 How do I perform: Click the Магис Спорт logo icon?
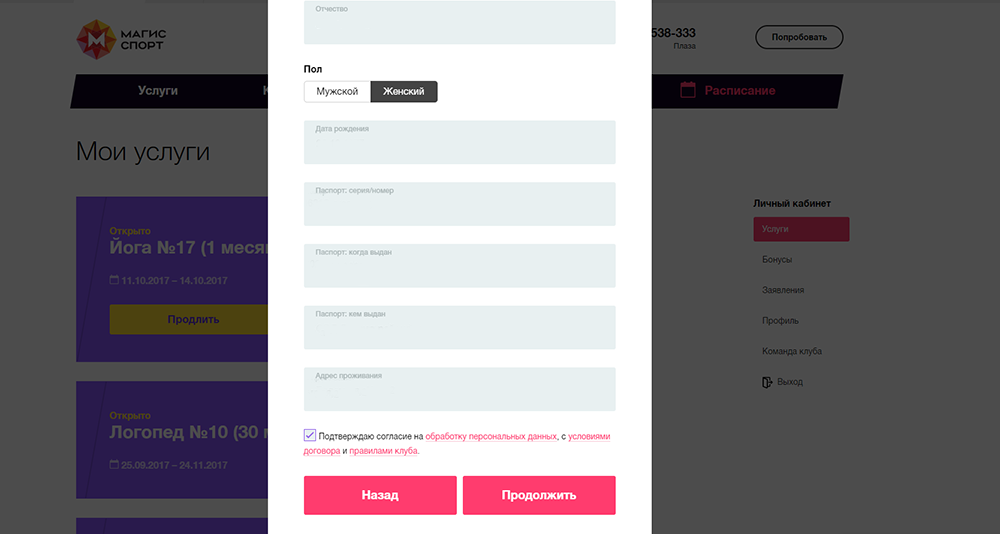(96, 38)
